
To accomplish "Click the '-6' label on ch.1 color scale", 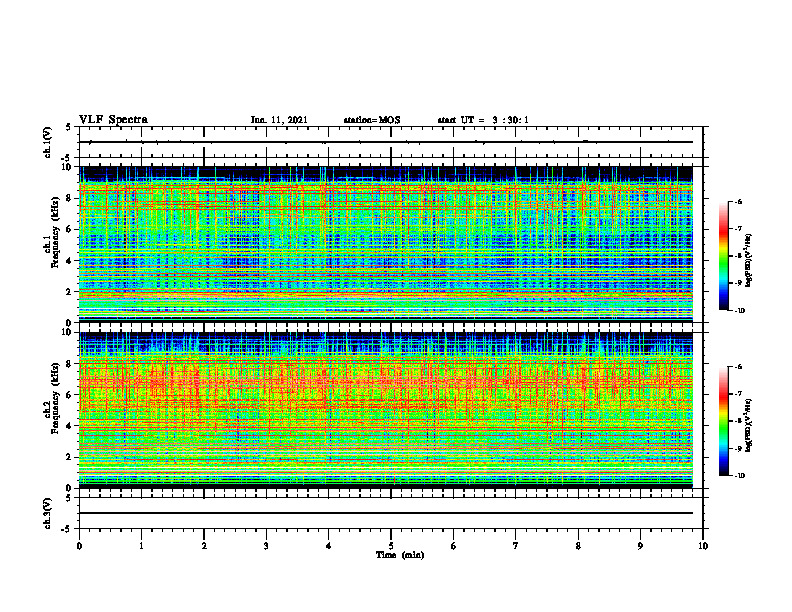I will tap(739, 201).
